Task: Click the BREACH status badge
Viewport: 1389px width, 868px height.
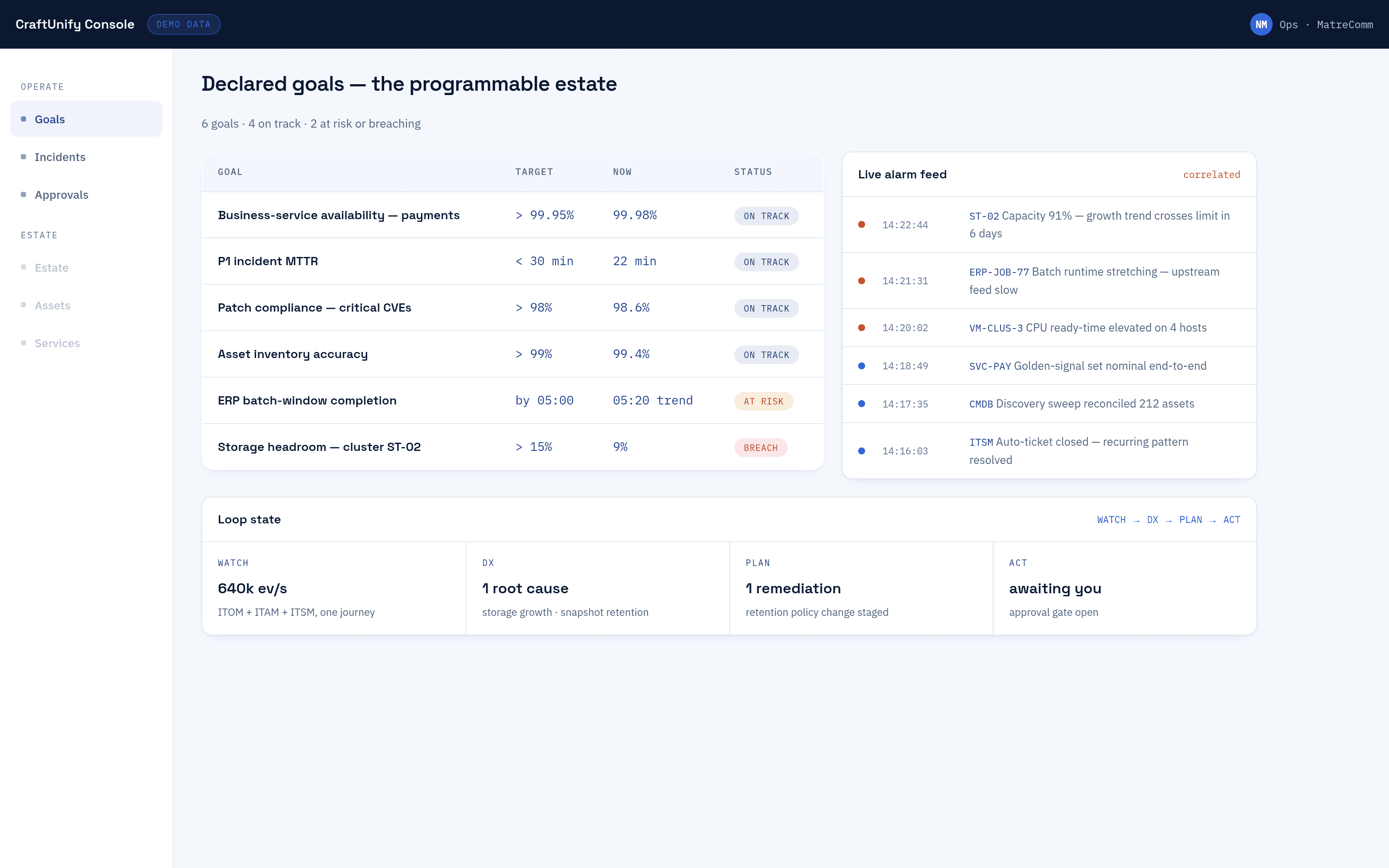Action: coord(760,448)
